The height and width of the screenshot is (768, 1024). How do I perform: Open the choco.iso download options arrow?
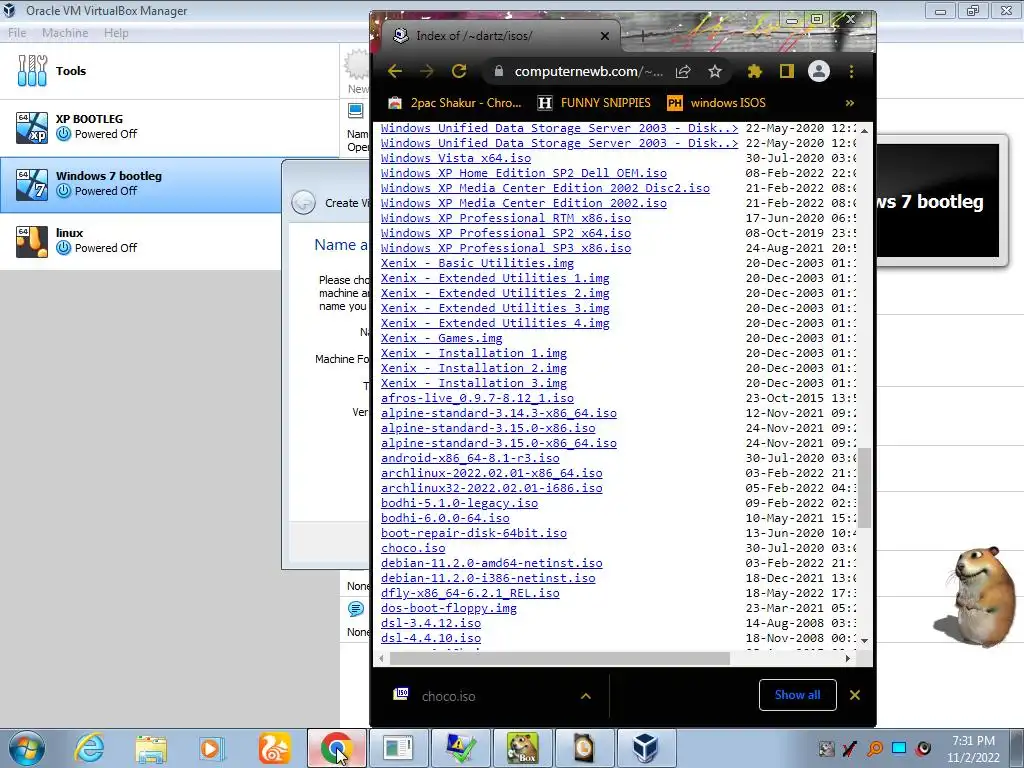[x=586, y=696]
